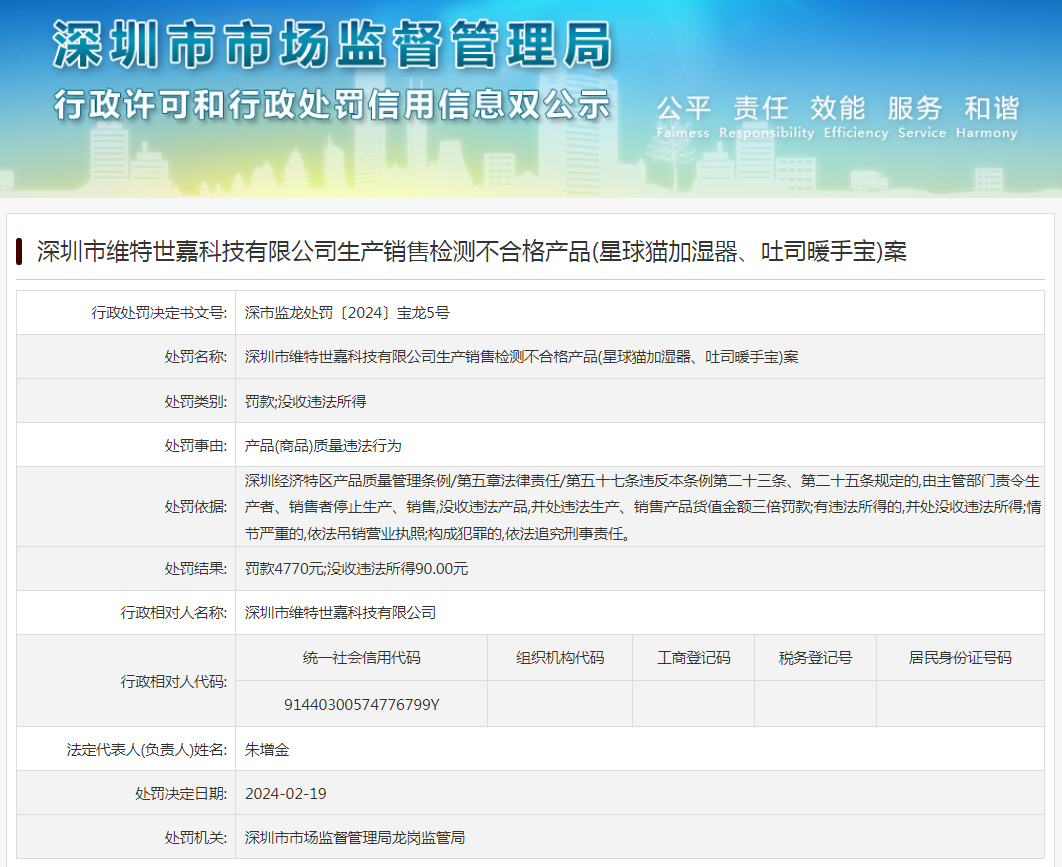Click the 处罚依据 legal basis paragraph
This screenshot has width=1062, height=867.
pos(643,507)
